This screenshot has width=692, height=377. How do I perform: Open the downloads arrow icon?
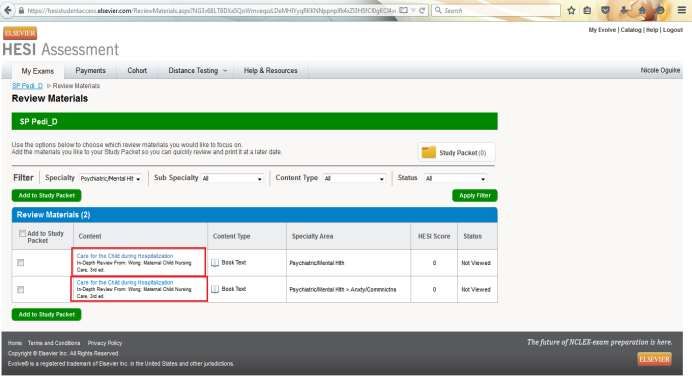pyautogui.click(x=624, y=10)
